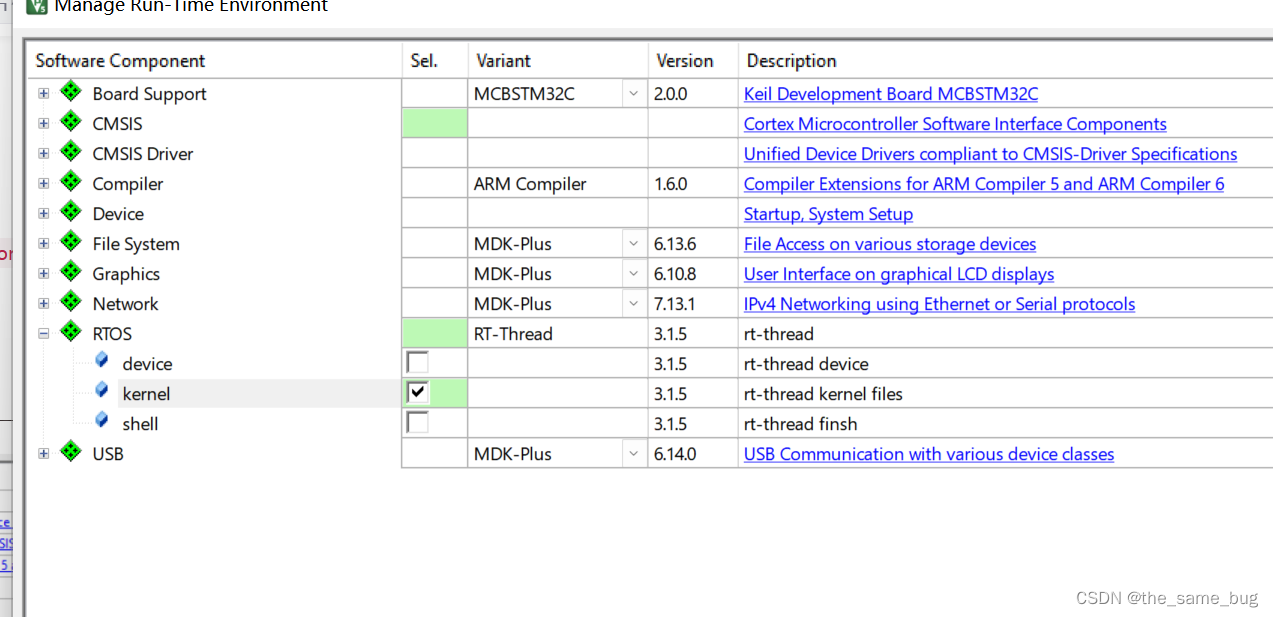Expand the CMSIS Driver tree node
Screen dimensions: 1273x617
43,154
